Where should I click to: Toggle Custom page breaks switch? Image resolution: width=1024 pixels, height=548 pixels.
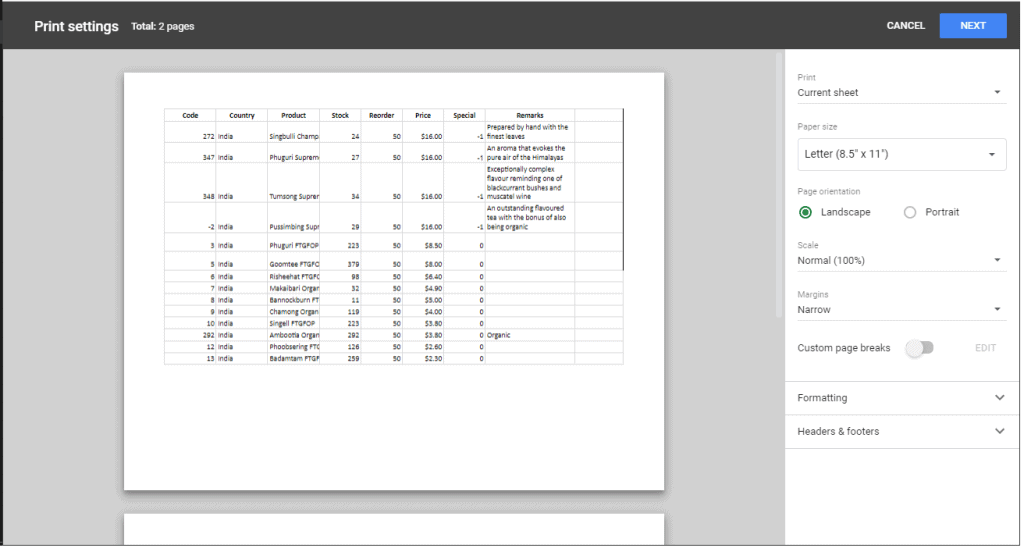coord(920,348)
